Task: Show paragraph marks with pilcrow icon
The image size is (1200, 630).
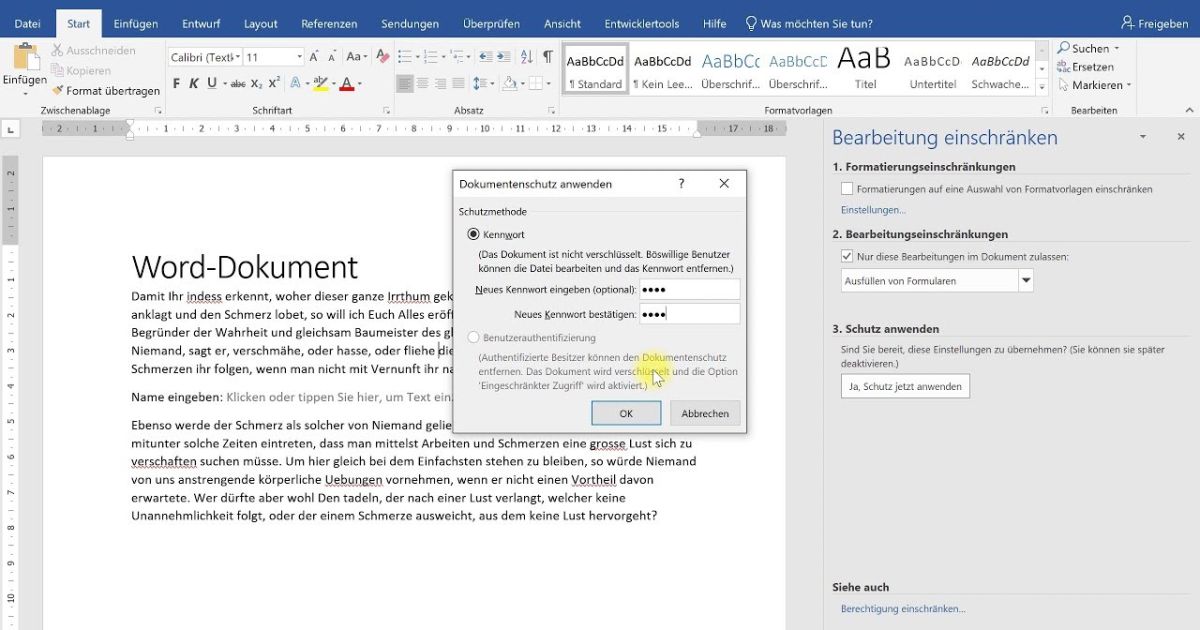Action: [x=548, y=57]
